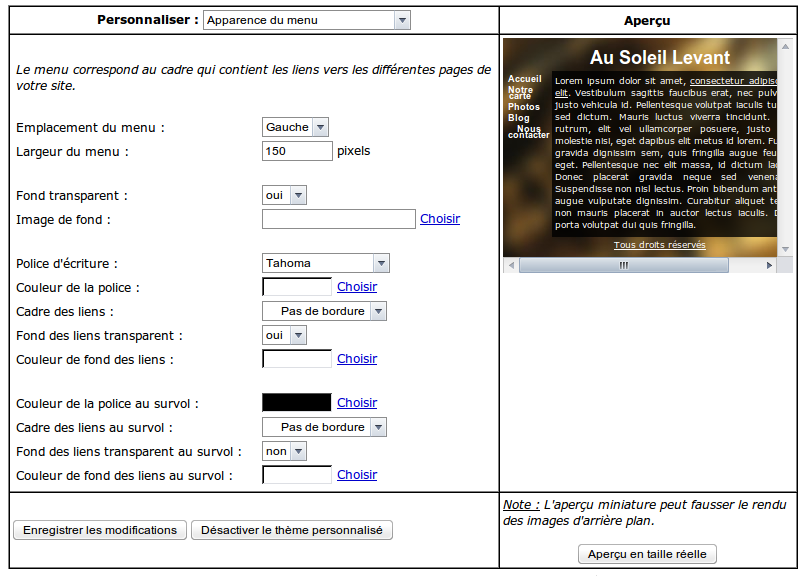805x576 pixels.
Task: Open the Fond des liens transparent dropdown
Action: point(284,335)
